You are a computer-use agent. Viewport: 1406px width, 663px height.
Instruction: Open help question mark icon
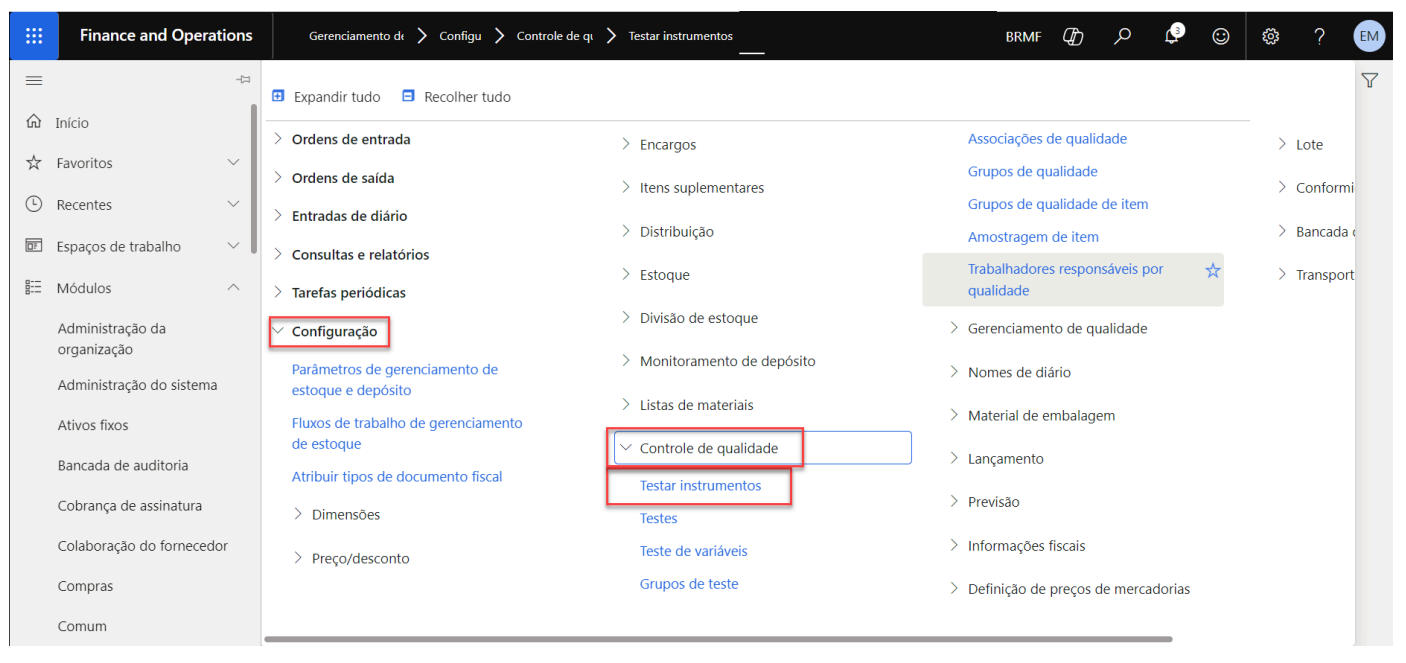click(x=1319, y=36)
